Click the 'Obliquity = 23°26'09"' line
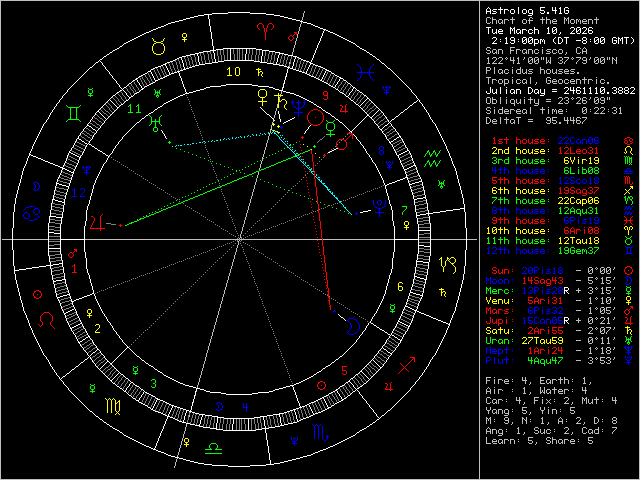This screenshot has height=480, width=640. coord(548,100)
